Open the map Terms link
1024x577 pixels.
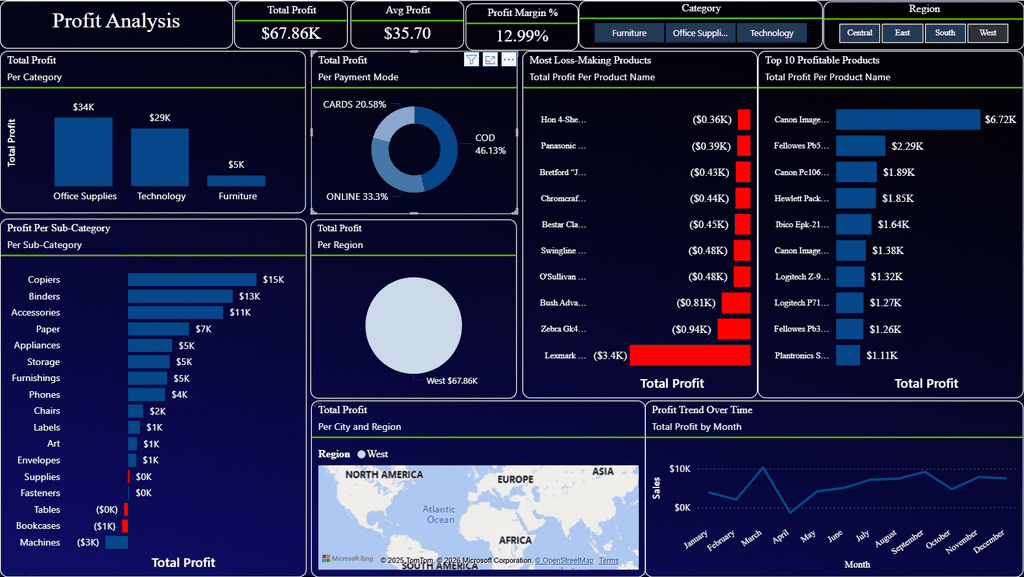[x=608, y=561]
